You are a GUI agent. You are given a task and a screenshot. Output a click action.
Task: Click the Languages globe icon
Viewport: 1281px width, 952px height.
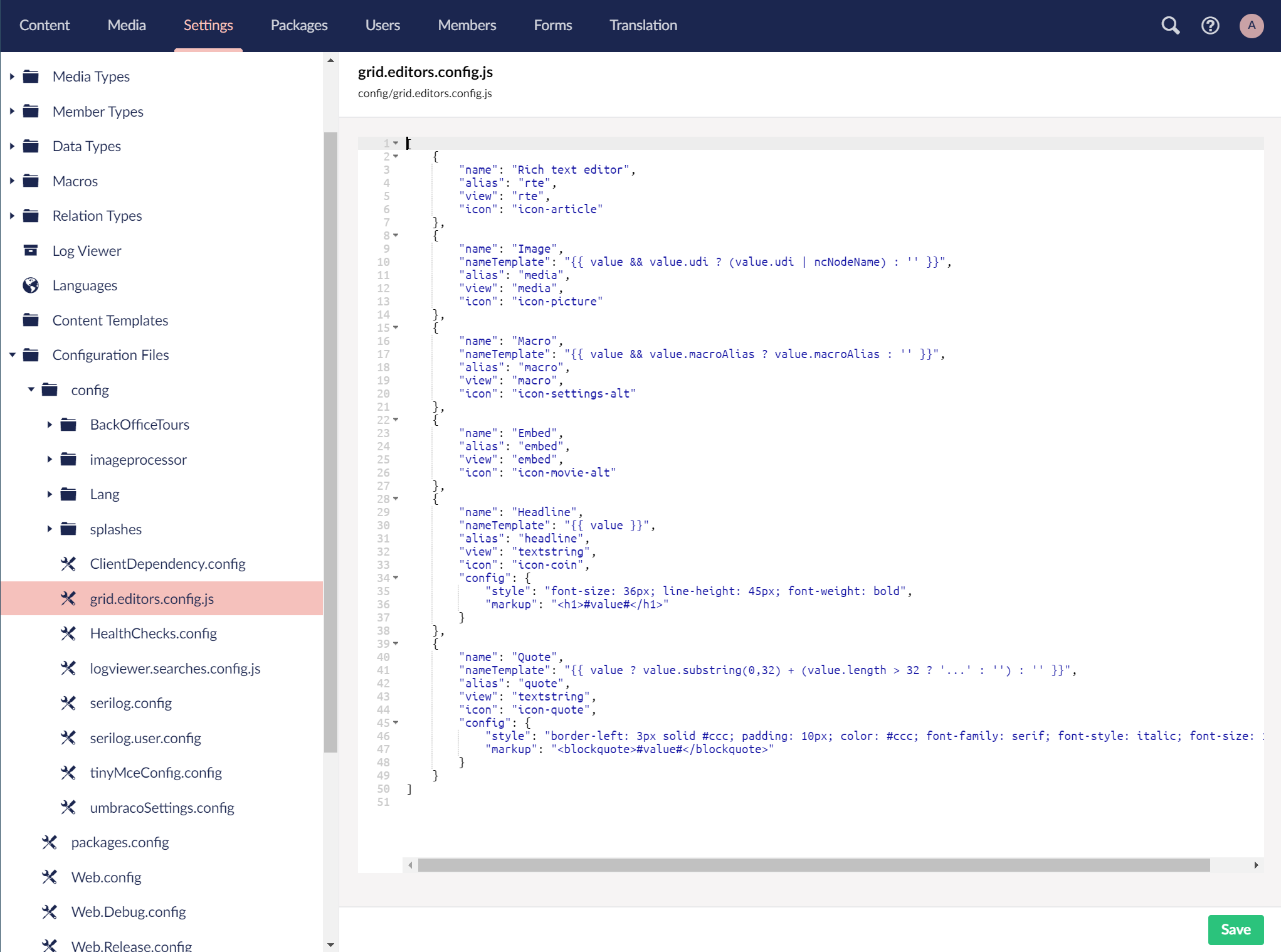pyautogui.click(x=31, y=285)
